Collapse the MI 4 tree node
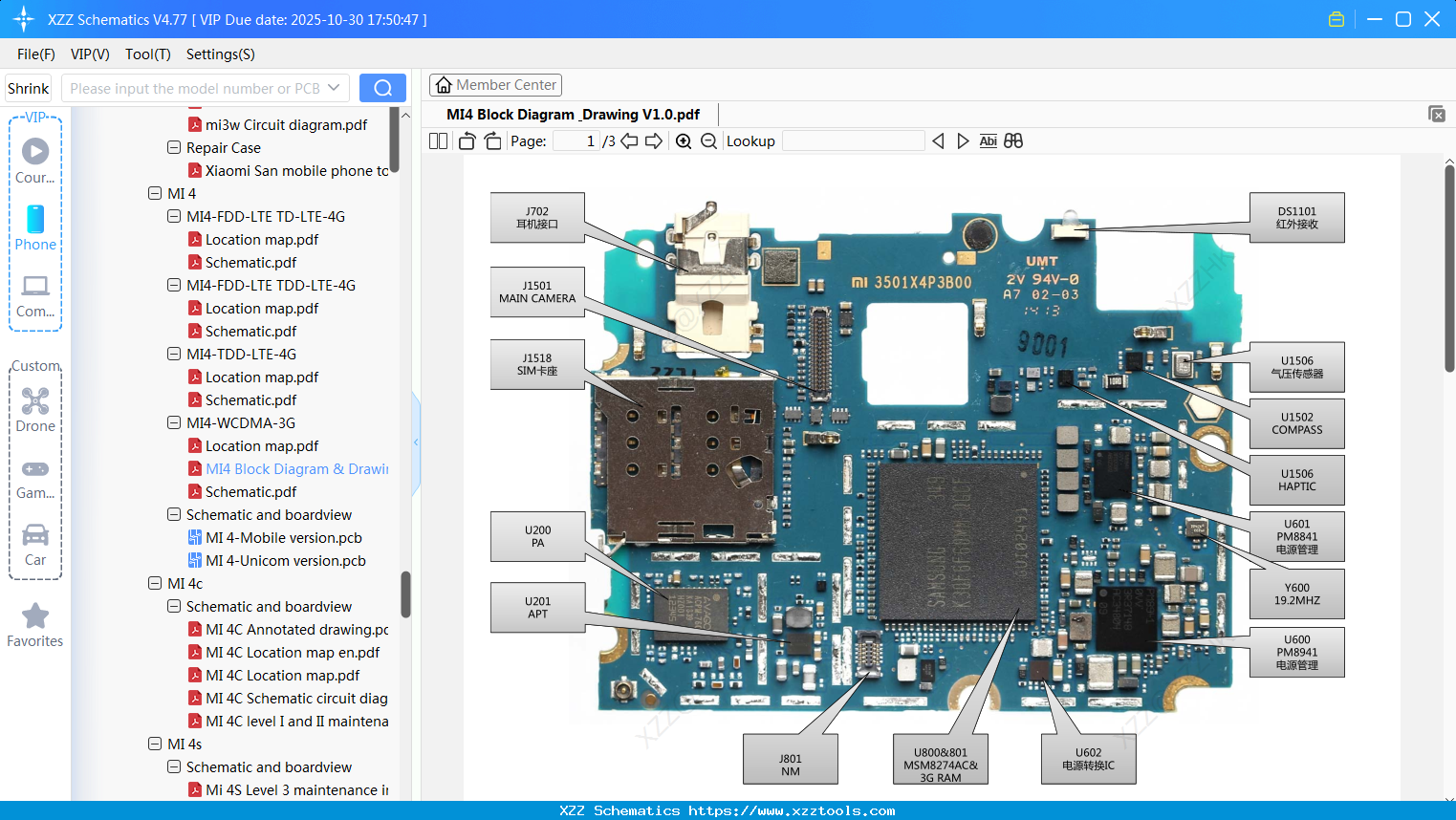 (x=155, y=193)
